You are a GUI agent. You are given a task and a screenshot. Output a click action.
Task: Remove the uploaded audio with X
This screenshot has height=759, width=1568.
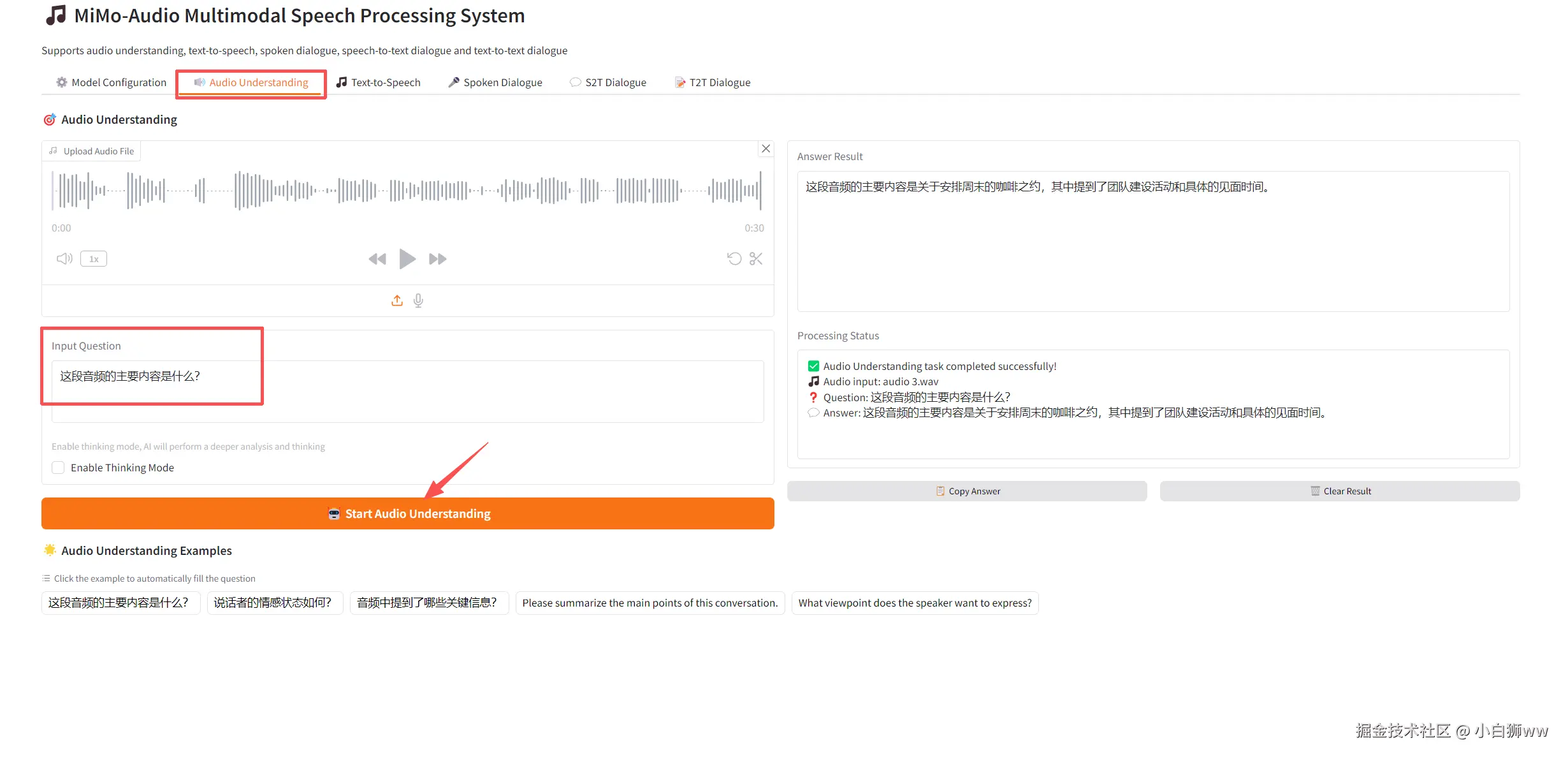tap(766, 149)
